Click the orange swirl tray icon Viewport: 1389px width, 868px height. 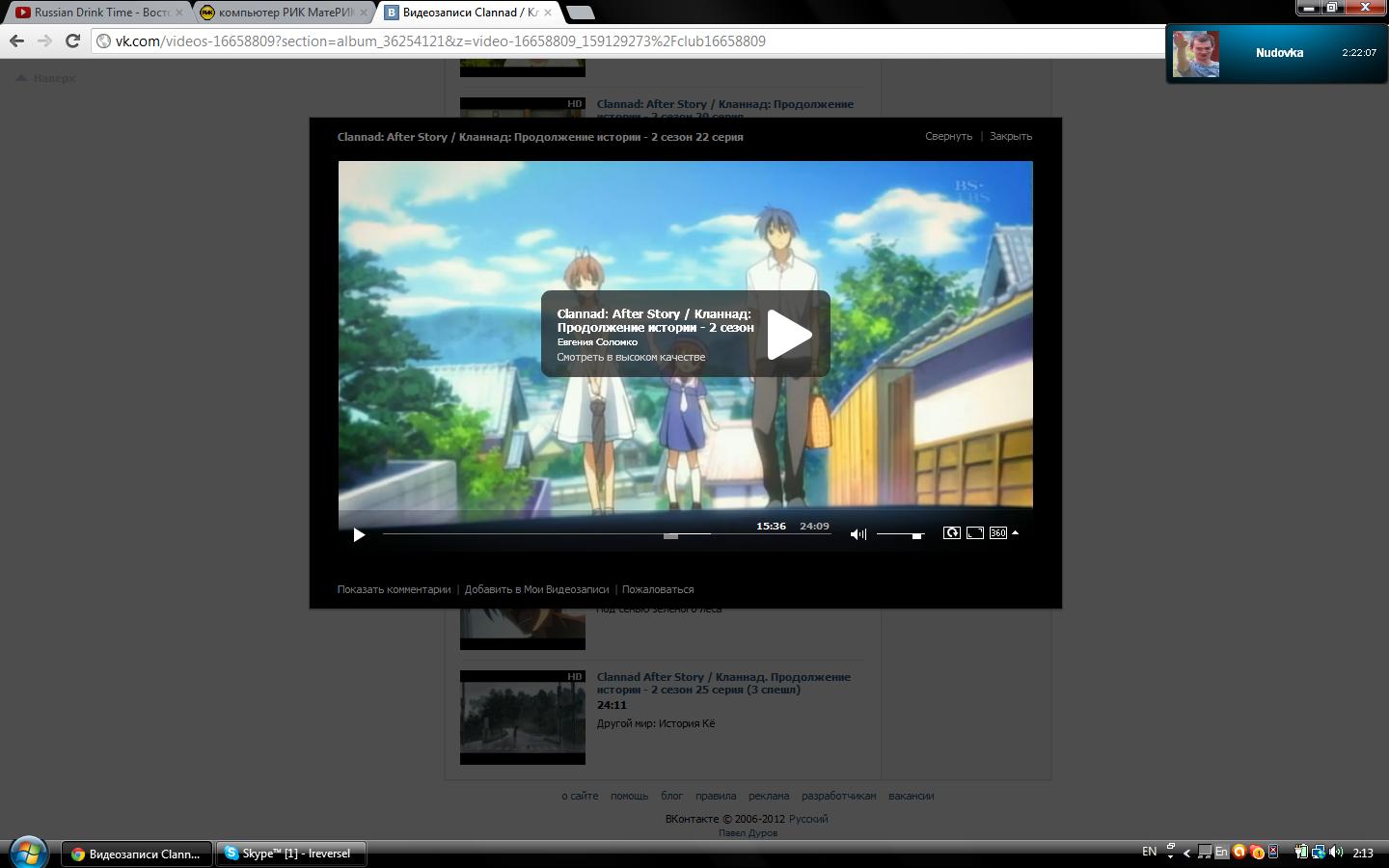[x=1239, y=852]
